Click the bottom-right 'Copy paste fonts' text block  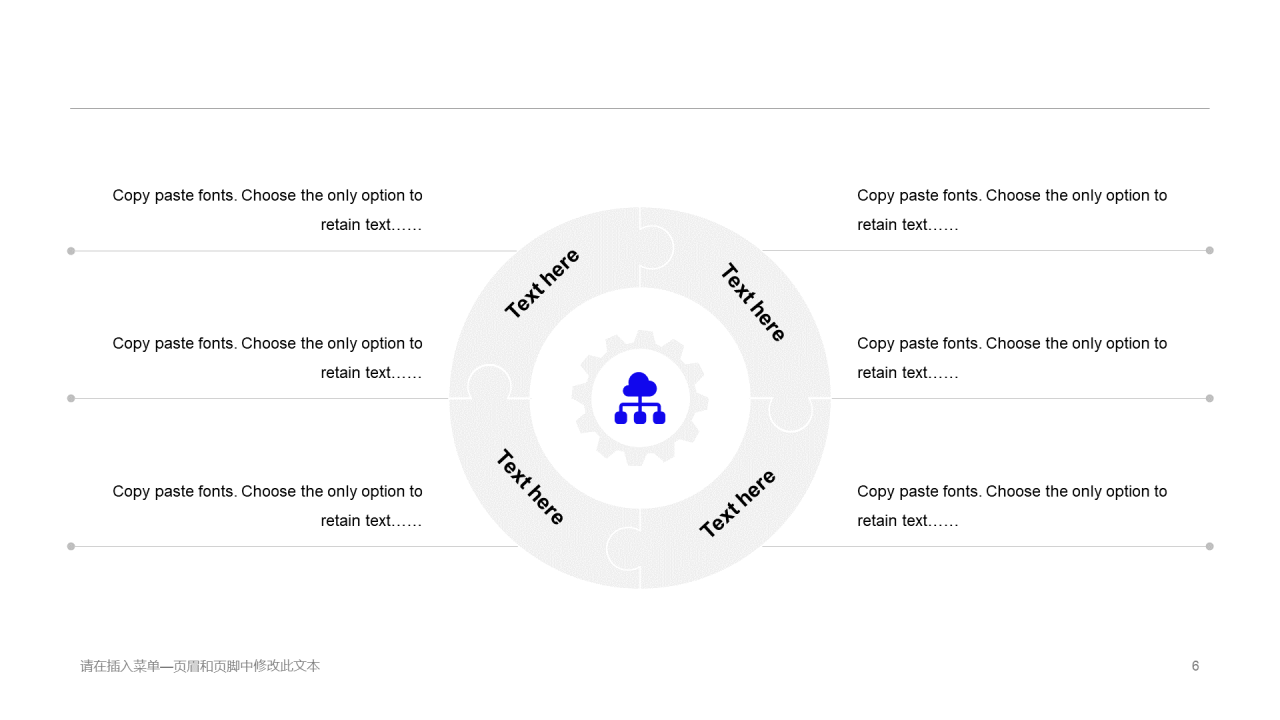(x=1012, y=506)
